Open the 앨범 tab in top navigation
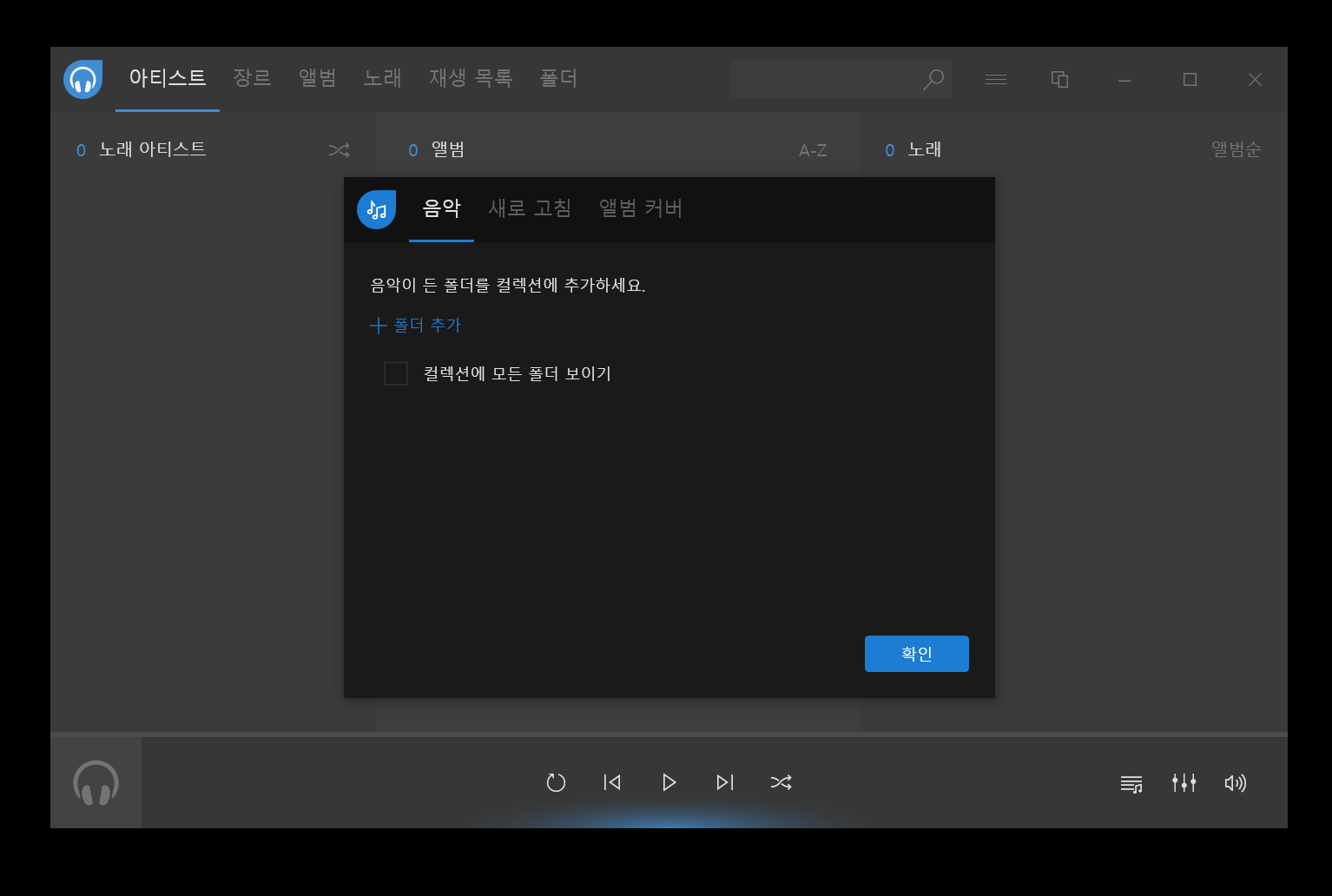Screen dimensions: 1332x896 pyautogui.click(x=317, y=78)
